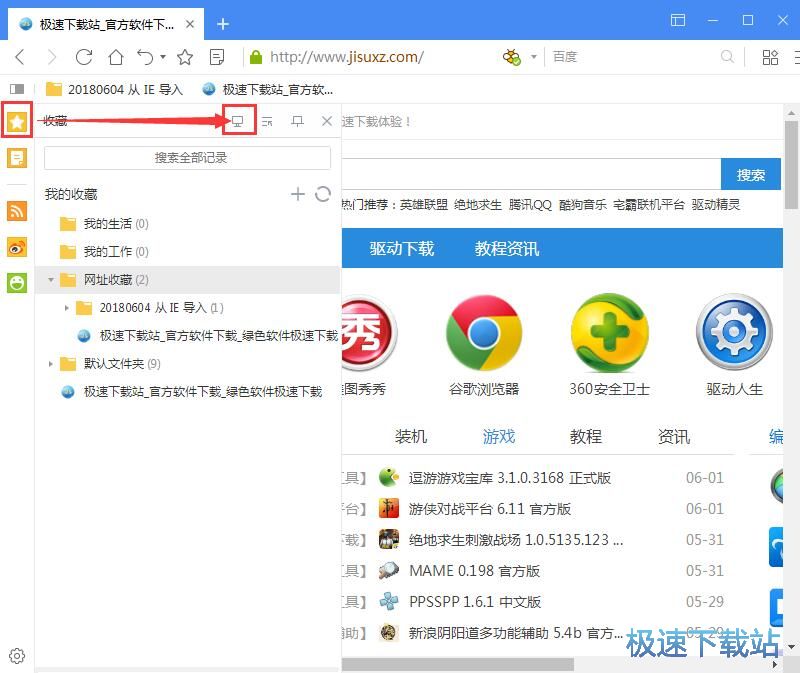This screenshot has height=673, width=800.
Task: Open sidebar settings gear icon
Action: 17,656
